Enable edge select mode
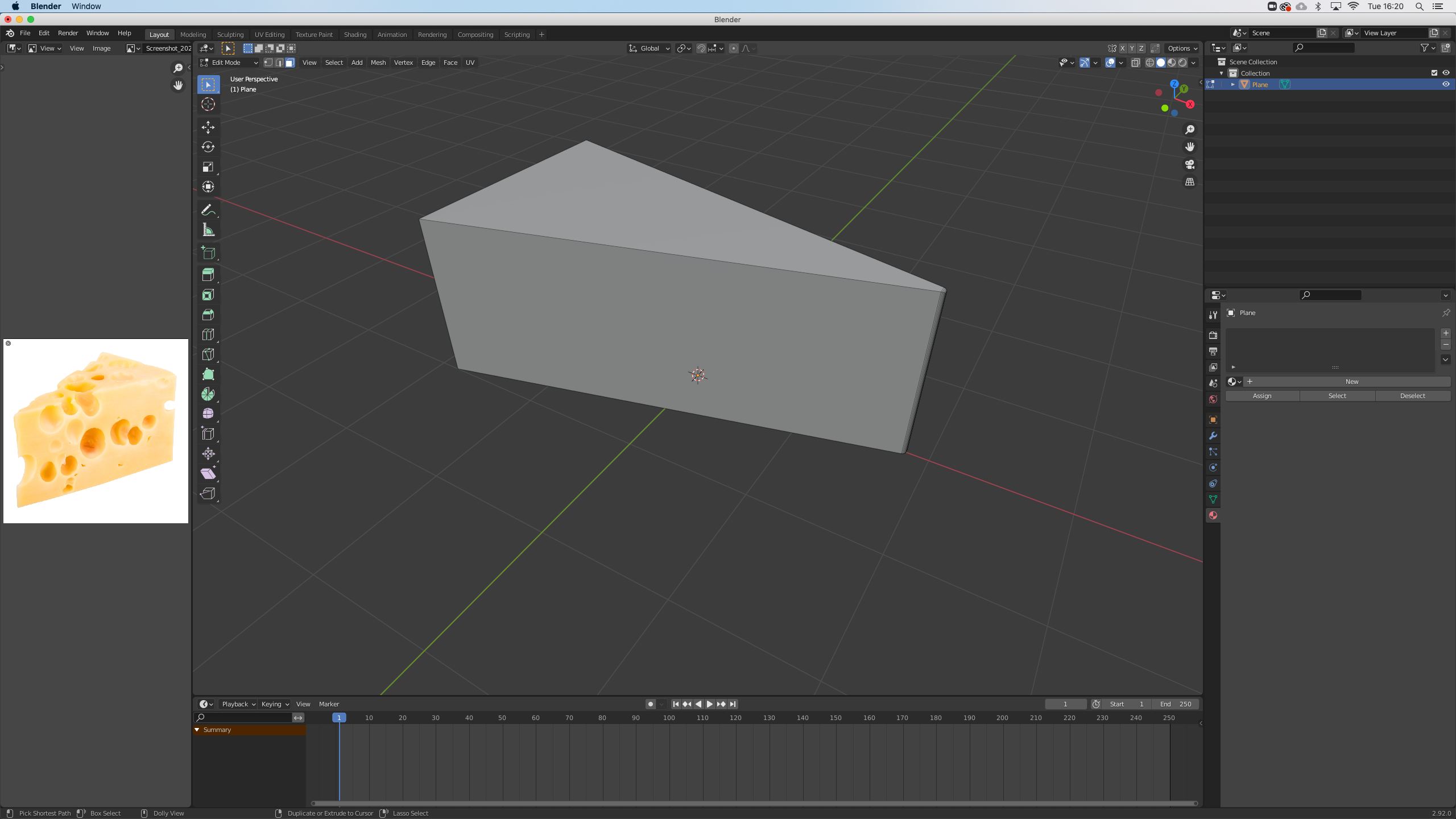This screenshot has width=1456, height=819. point(279,63)
